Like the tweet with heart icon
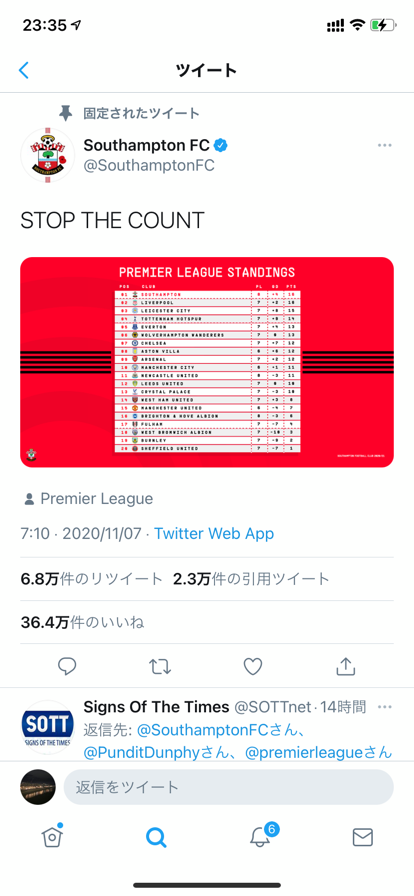414x896 pixels. tap(253, 666)
